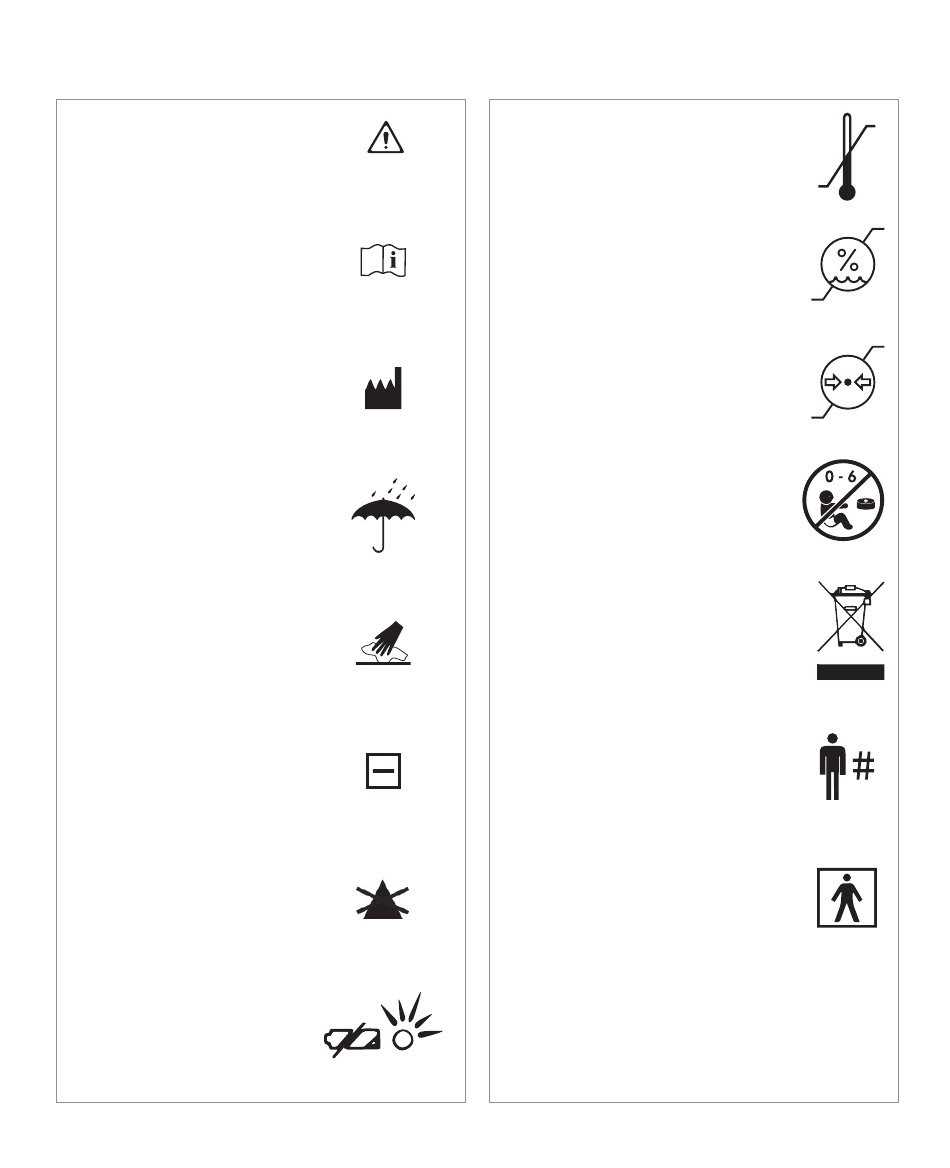Click the black bar under the bin

[x=850, y=672]
